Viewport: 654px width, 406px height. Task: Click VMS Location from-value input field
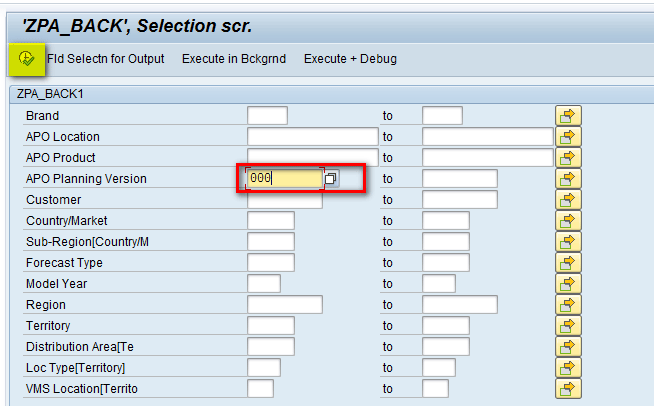coord(260,389)
